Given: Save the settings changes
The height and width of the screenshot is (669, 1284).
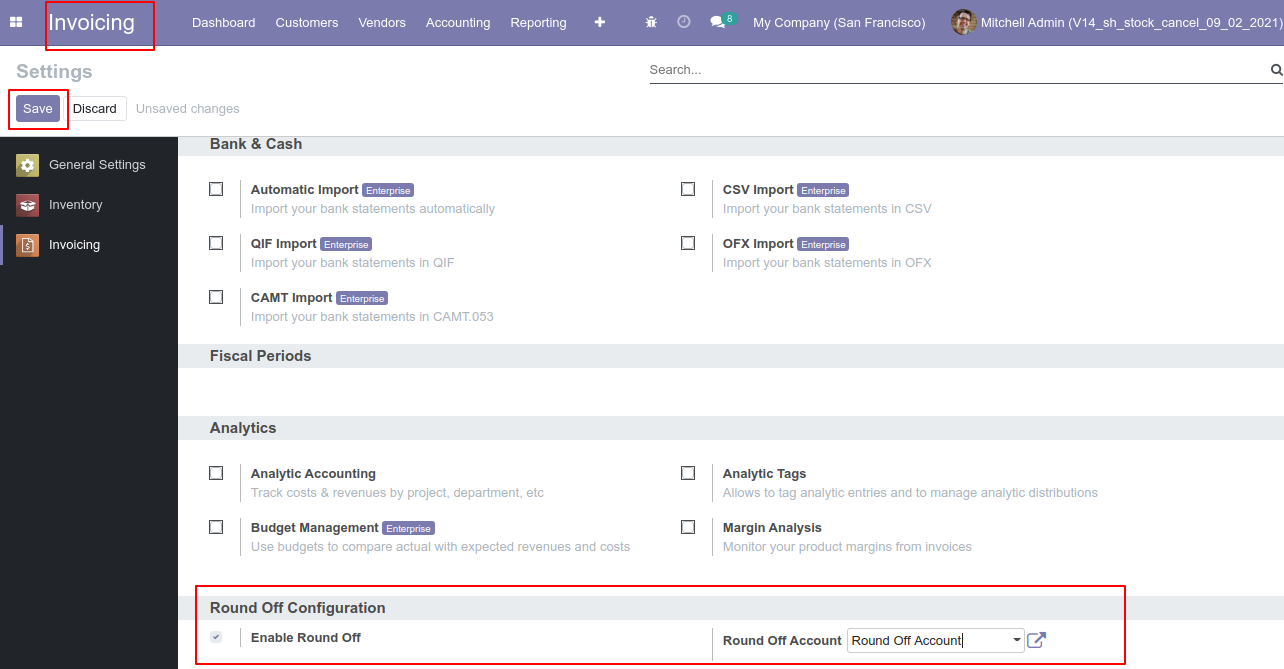Looking at the screenshot, I should click(38, 109).
